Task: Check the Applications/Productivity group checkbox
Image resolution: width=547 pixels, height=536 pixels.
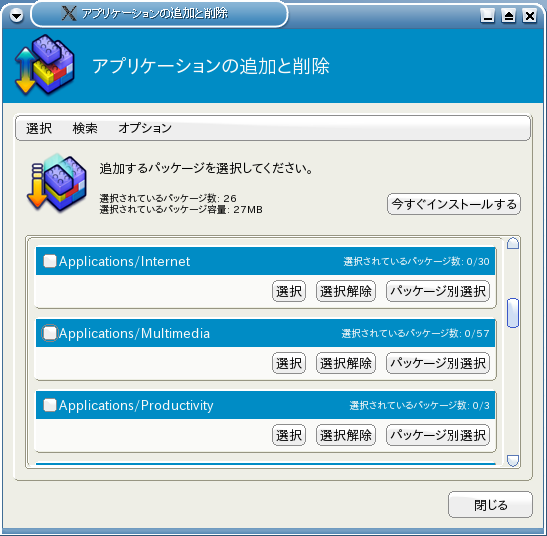Action: (50, 405)
